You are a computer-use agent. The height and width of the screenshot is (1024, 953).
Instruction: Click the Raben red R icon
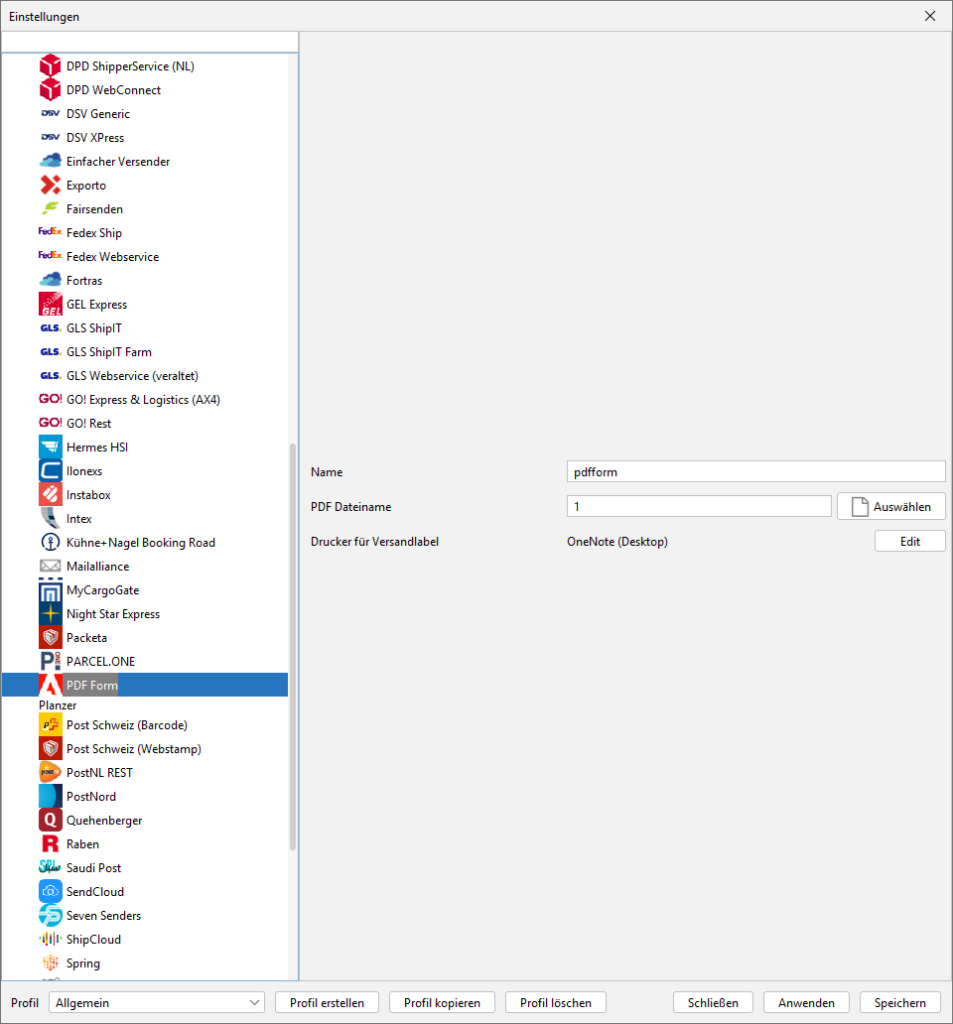tap(50, 844)
